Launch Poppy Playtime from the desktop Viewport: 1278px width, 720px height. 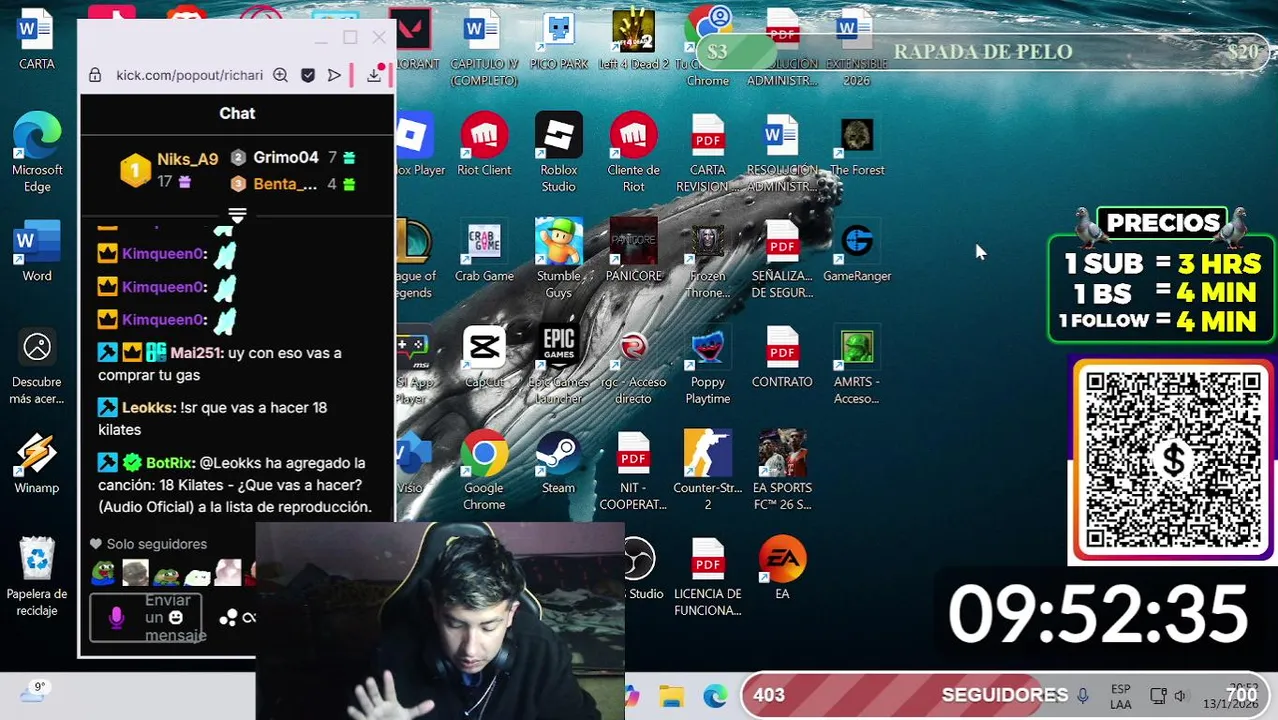[x=707, y=364]
